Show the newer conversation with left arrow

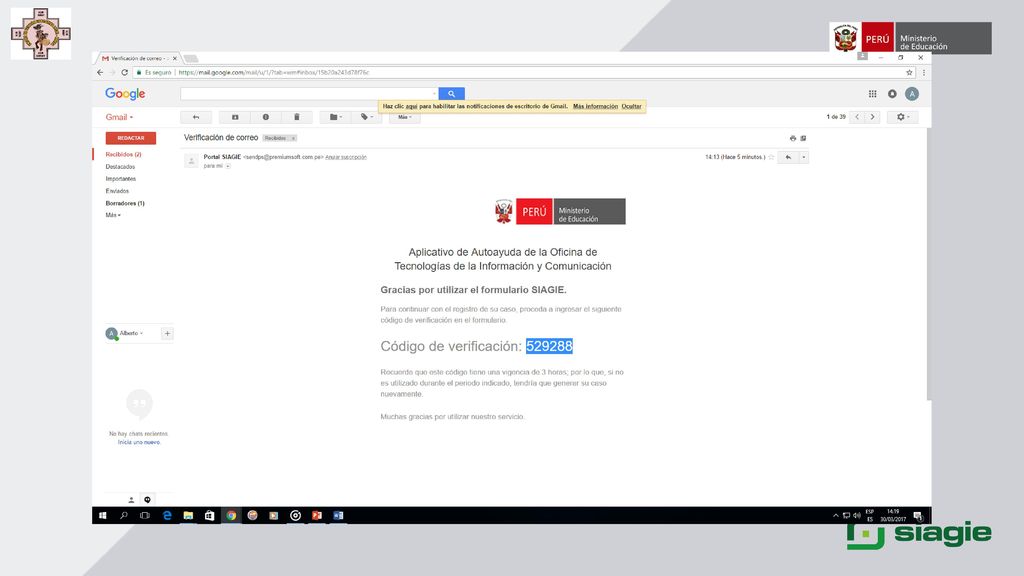(857, 117)
